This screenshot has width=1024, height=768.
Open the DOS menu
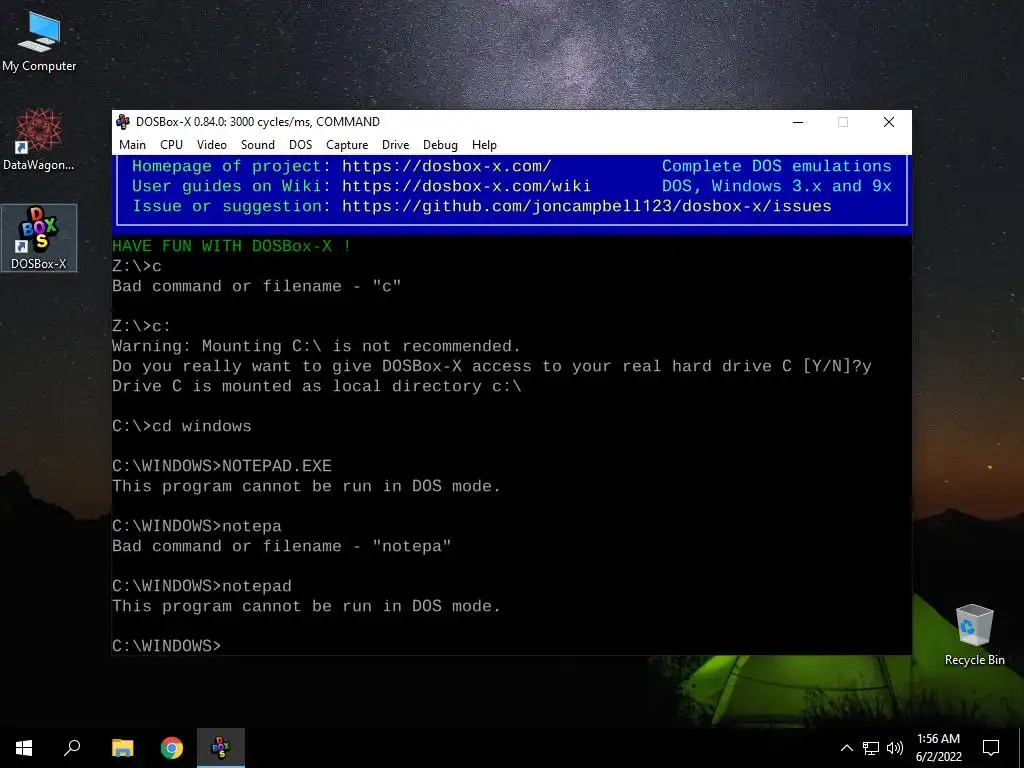click(300, 145)
